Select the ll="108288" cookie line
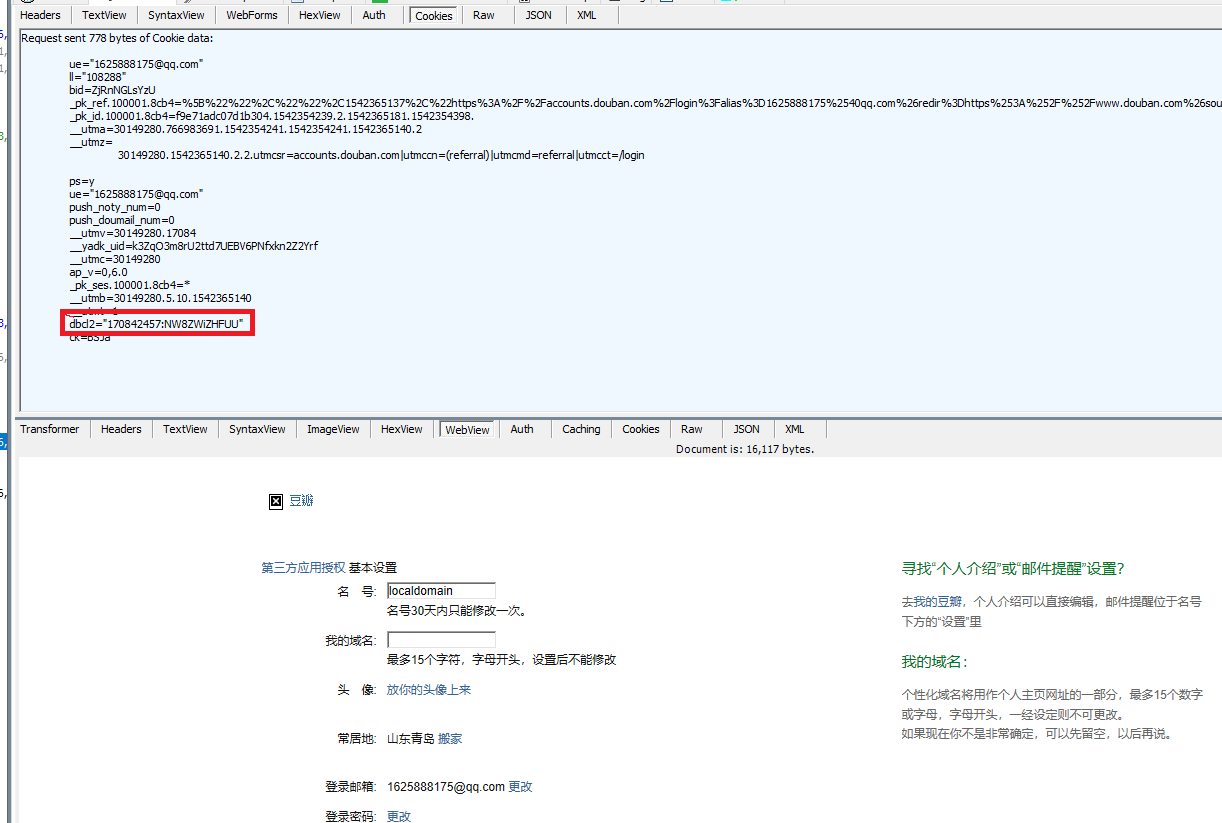The image size is (1222, 823). tap(97, 77)
